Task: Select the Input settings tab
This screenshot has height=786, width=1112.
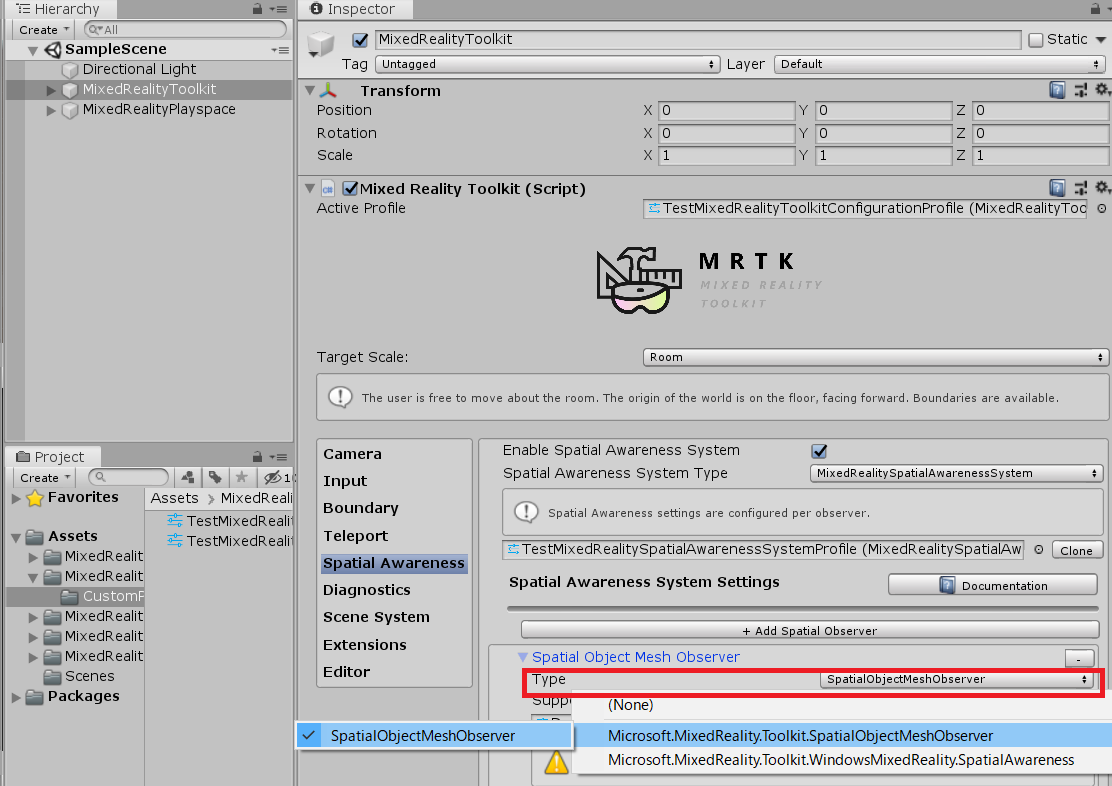Action: 345,482
